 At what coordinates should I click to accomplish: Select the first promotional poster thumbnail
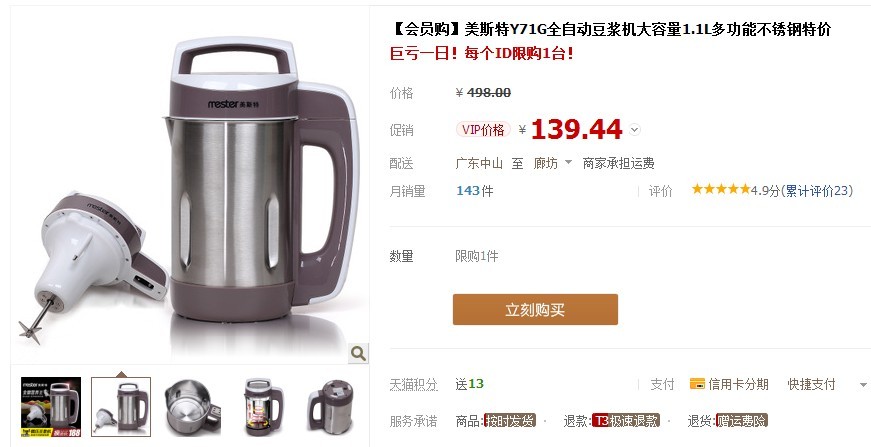click(x=51, y=406)
